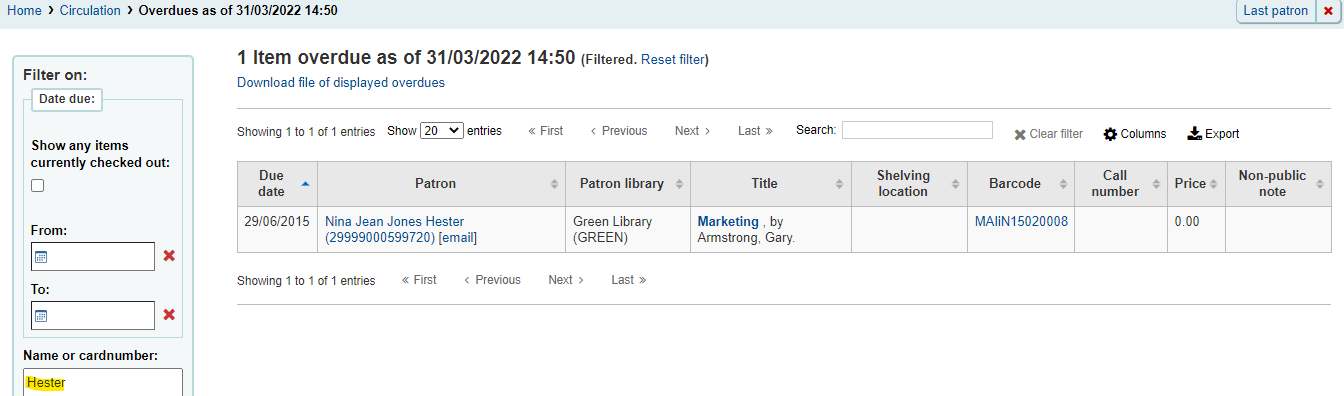Close the Last patron box with X
The height and width of the screenshot is (396, 1344).
point(1329,11)
